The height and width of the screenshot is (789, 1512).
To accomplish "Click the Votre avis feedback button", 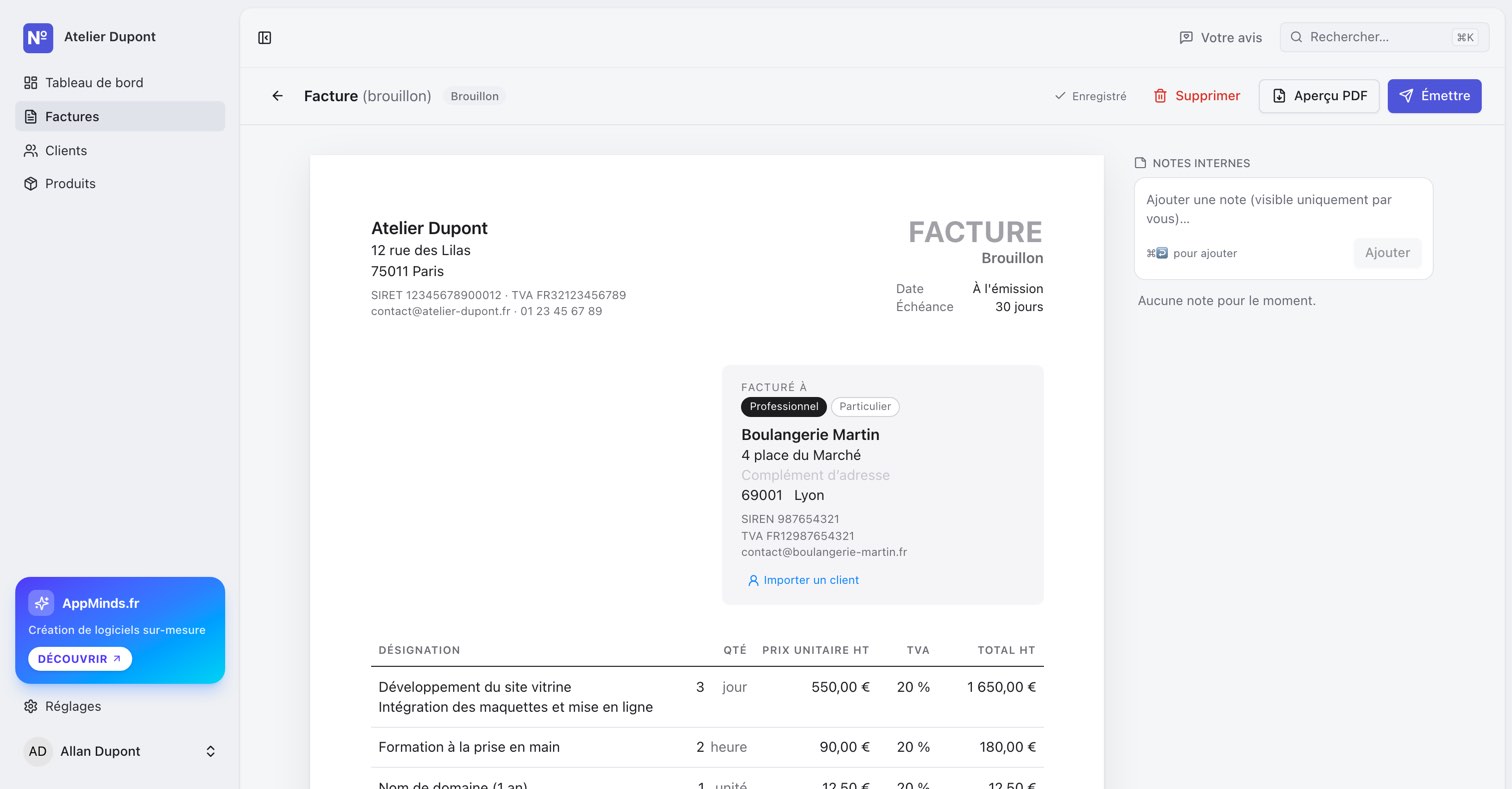I will coord(1220,38).
